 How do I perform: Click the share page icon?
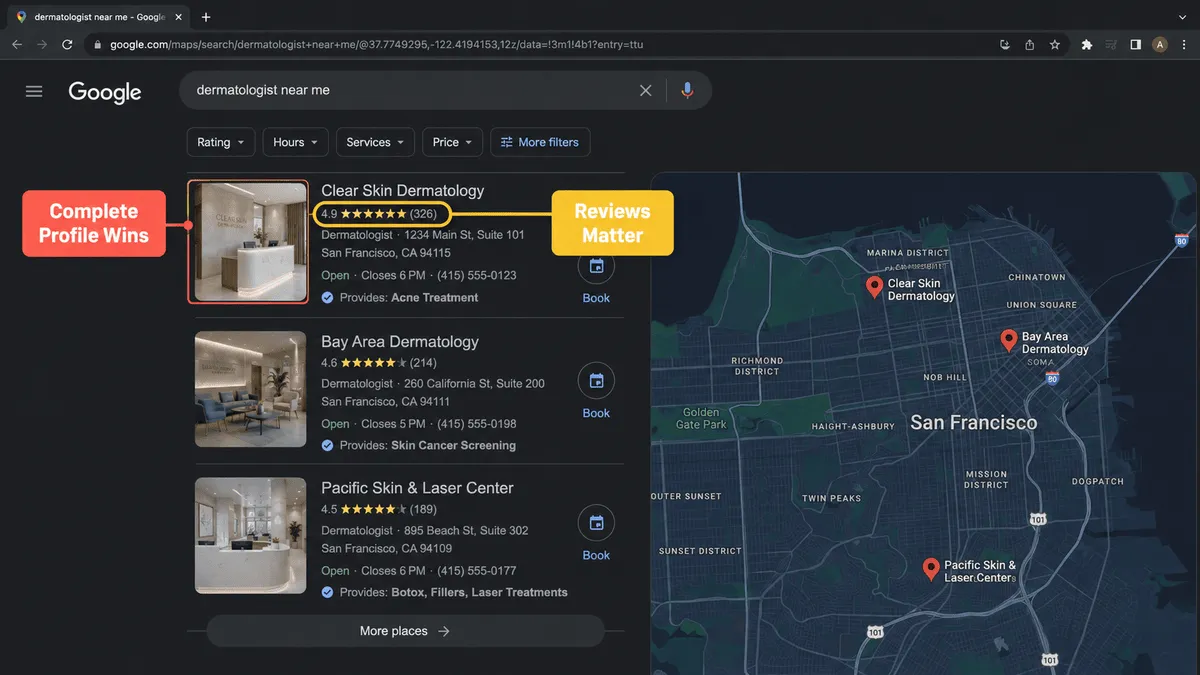[1030, 45]
